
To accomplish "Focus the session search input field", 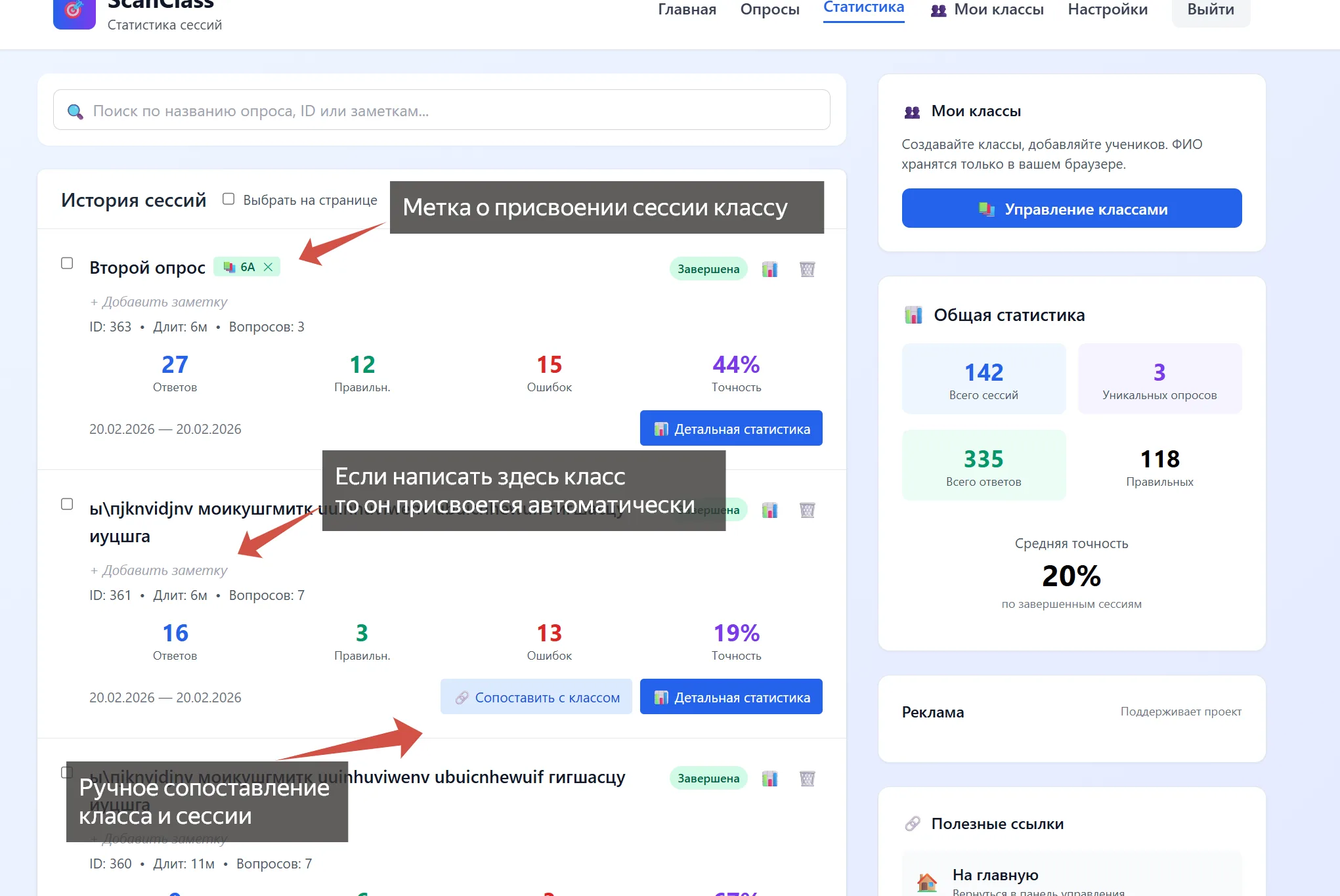I will [441, 110].
